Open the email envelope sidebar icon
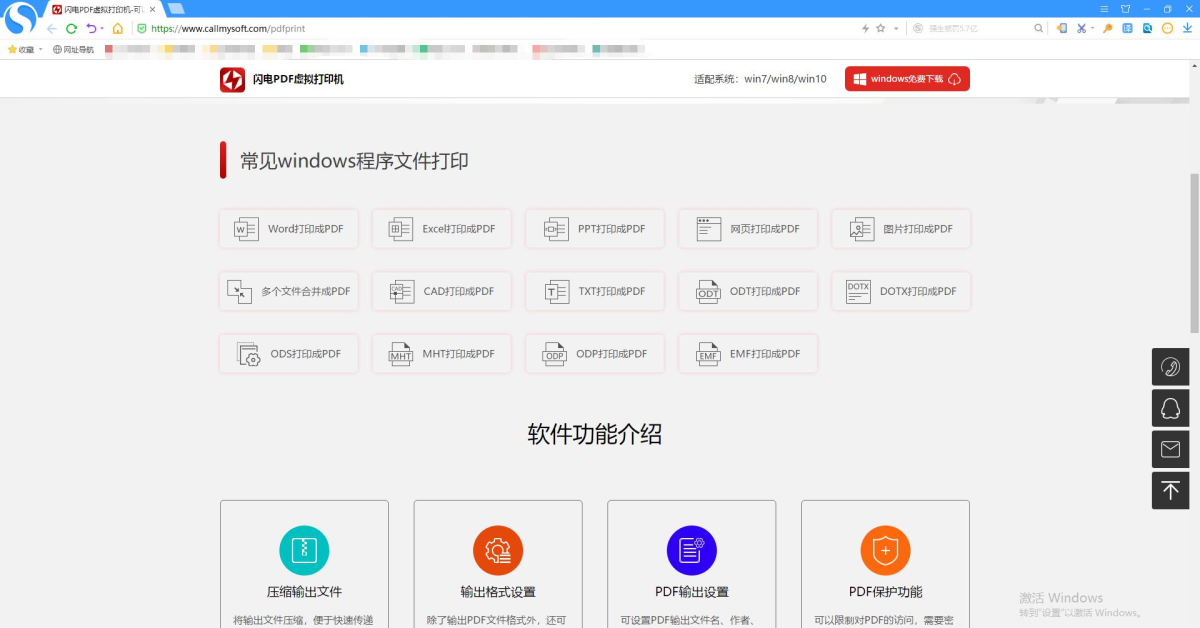The height and width of the screenshot is (628, 1200). [x=1170, y=450]
